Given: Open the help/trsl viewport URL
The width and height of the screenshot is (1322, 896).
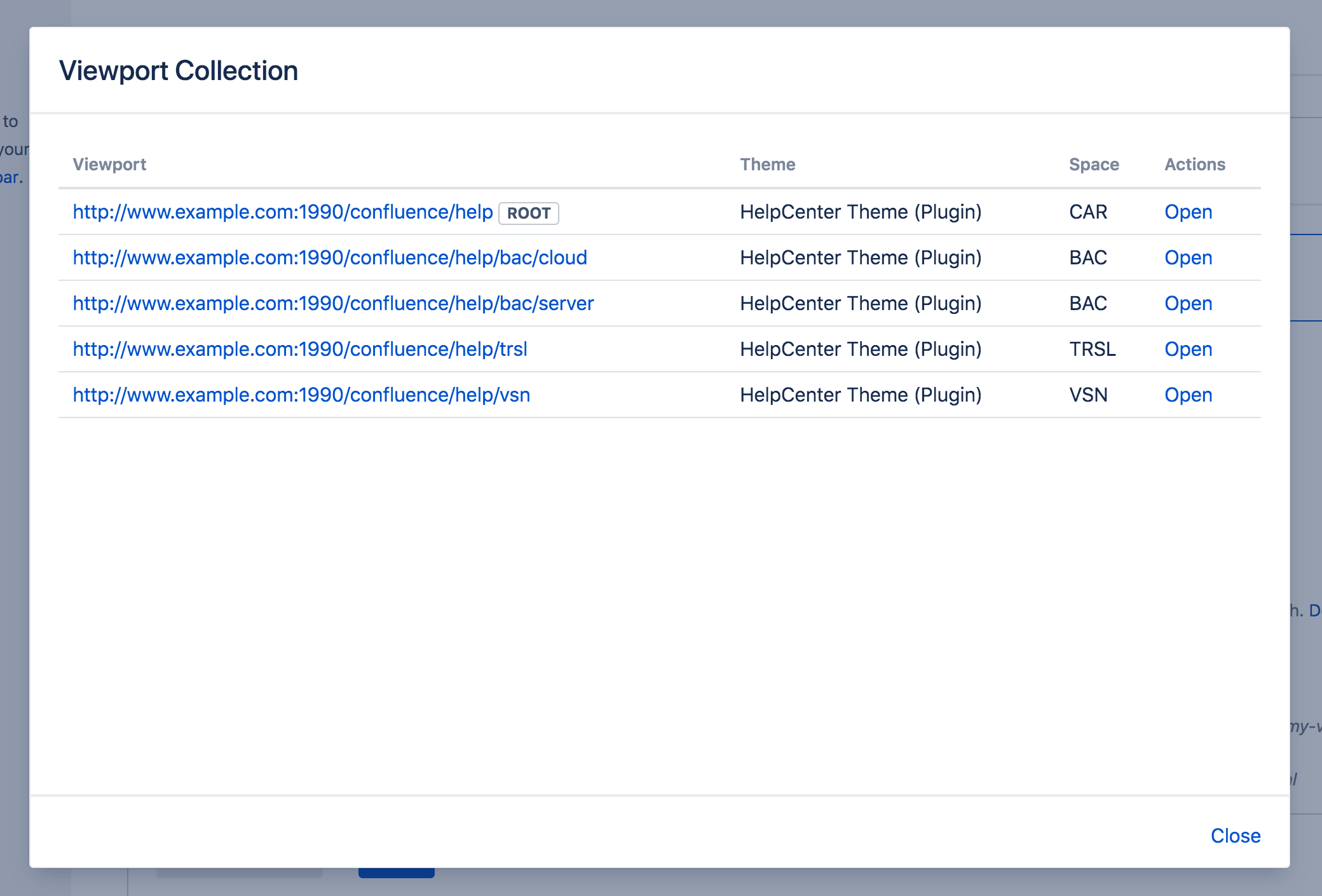Looking at the screenshot, I should (x=299, y=349).
